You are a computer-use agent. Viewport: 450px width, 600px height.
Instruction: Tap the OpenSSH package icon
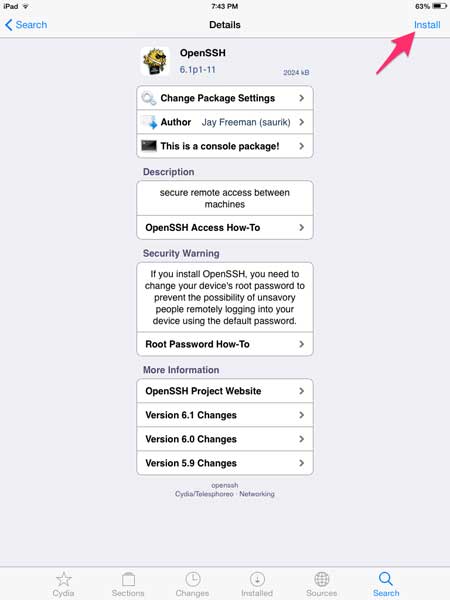[x=155, y=62]
